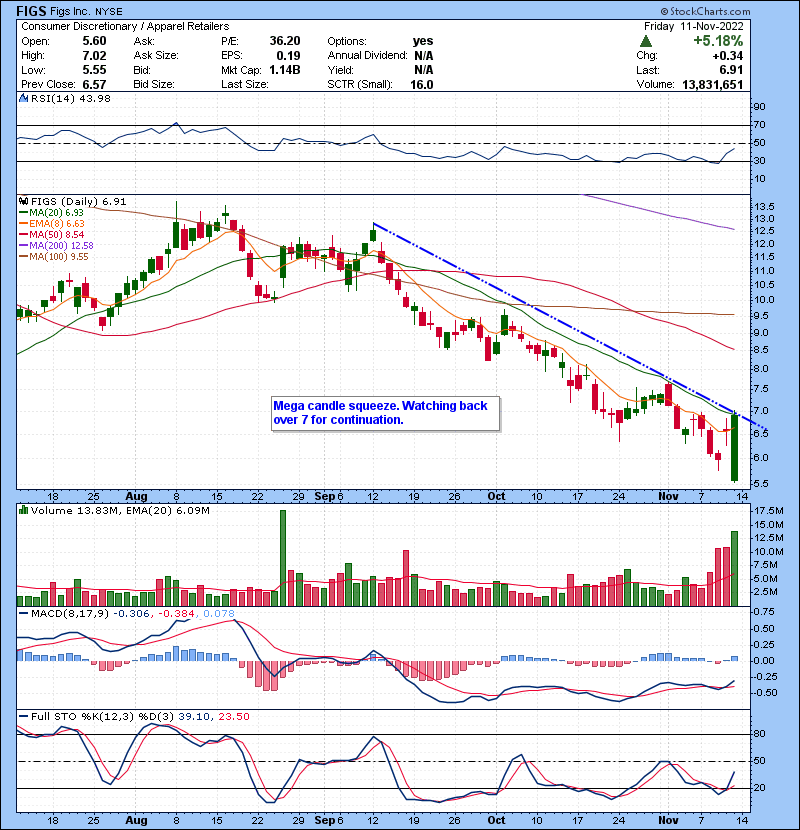Click the Annual Dividend N/A value

(x=424, y=56)
